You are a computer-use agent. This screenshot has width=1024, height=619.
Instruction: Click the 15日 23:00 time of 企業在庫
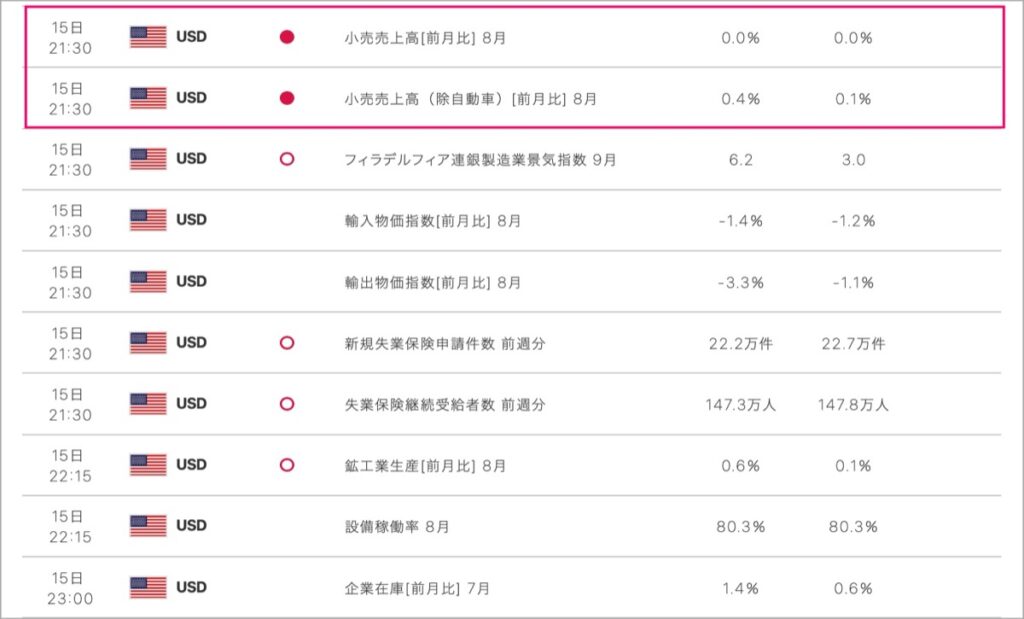pyautogui.click(x=70, y=588)
